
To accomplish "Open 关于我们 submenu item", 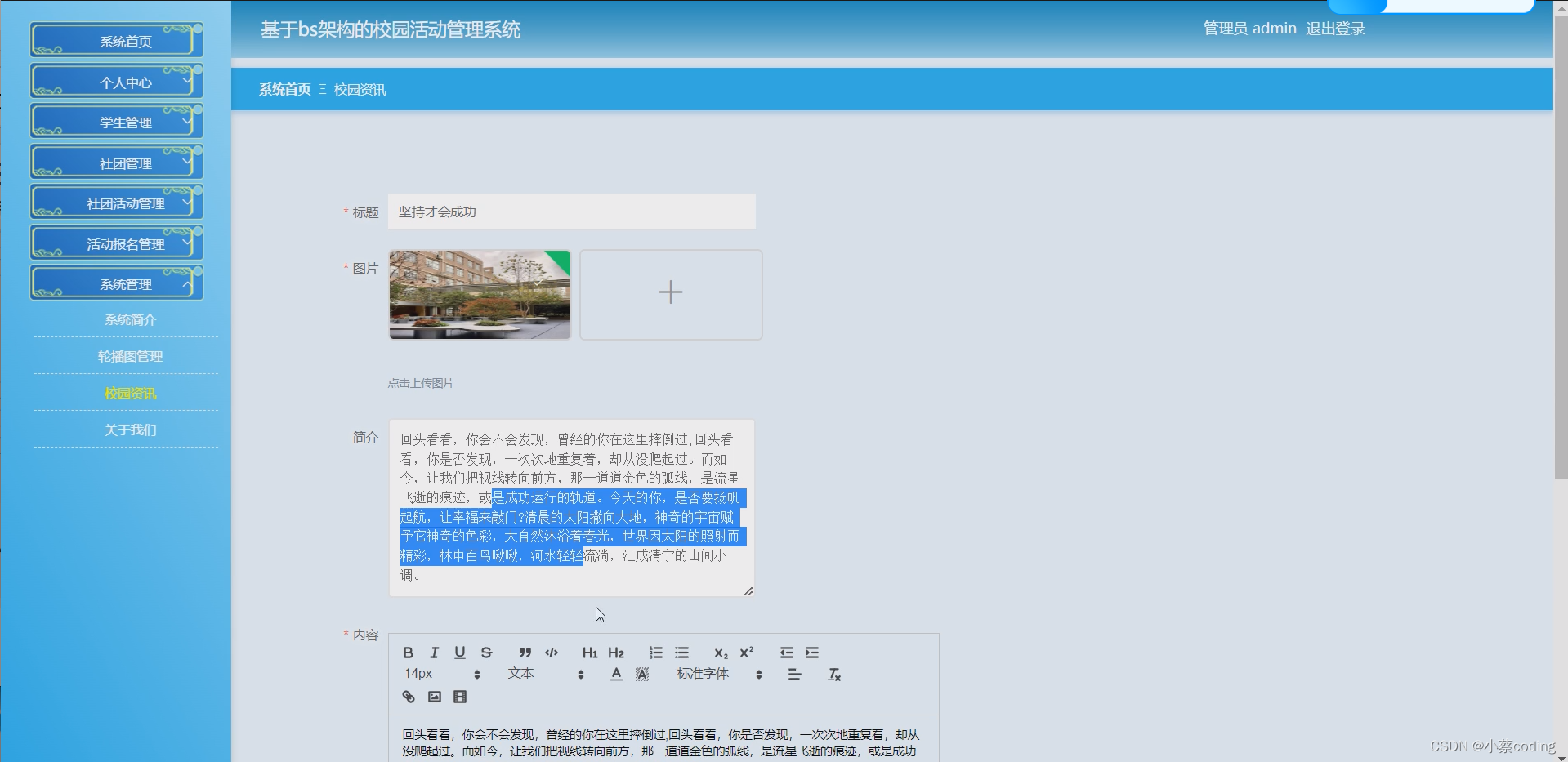I will click(x=130, y=430).
